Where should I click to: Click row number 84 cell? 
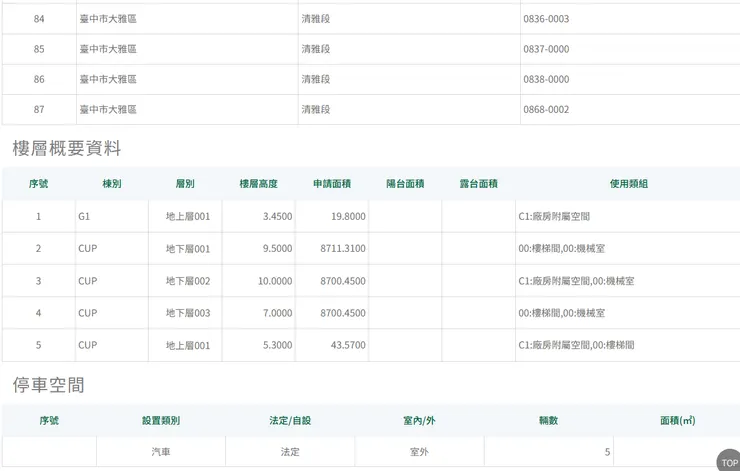pyautogui.click(x=39, y=19)
